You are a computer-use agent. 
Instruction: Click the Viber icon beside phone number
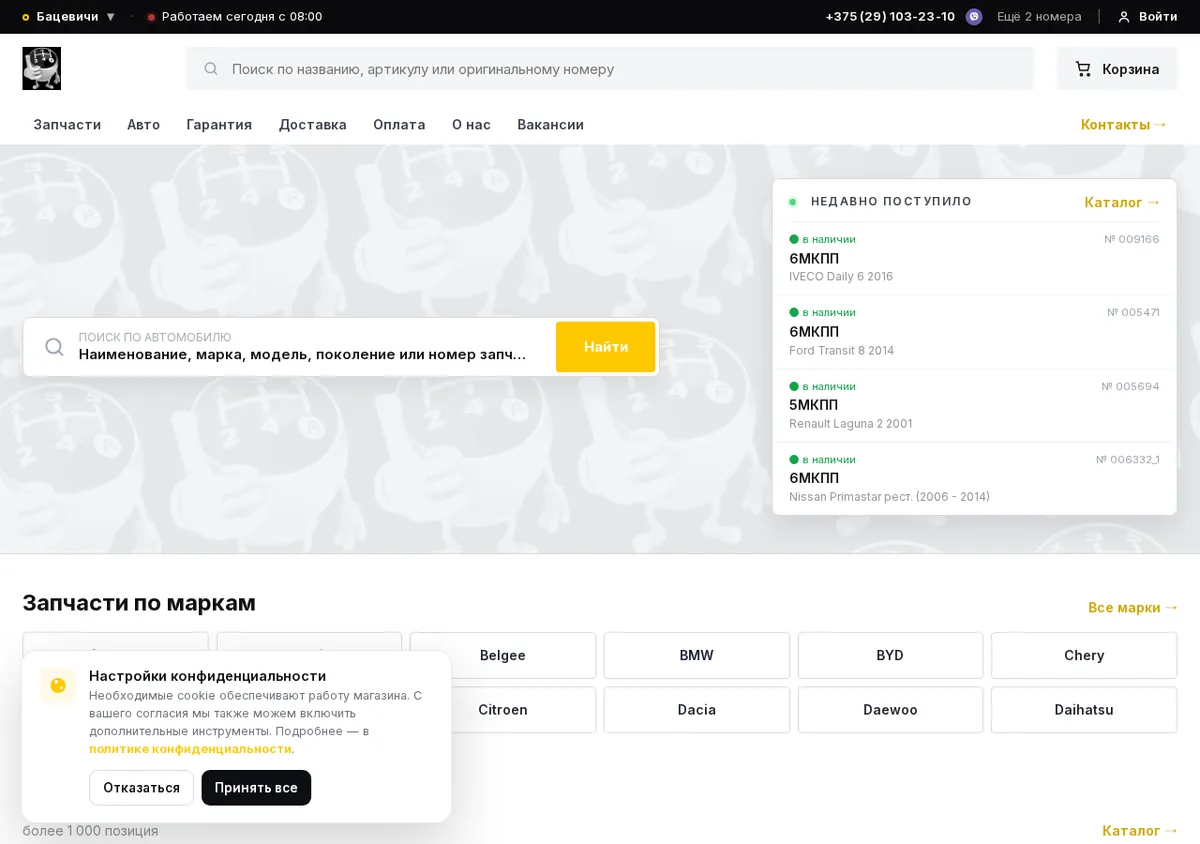pos(974,17)
